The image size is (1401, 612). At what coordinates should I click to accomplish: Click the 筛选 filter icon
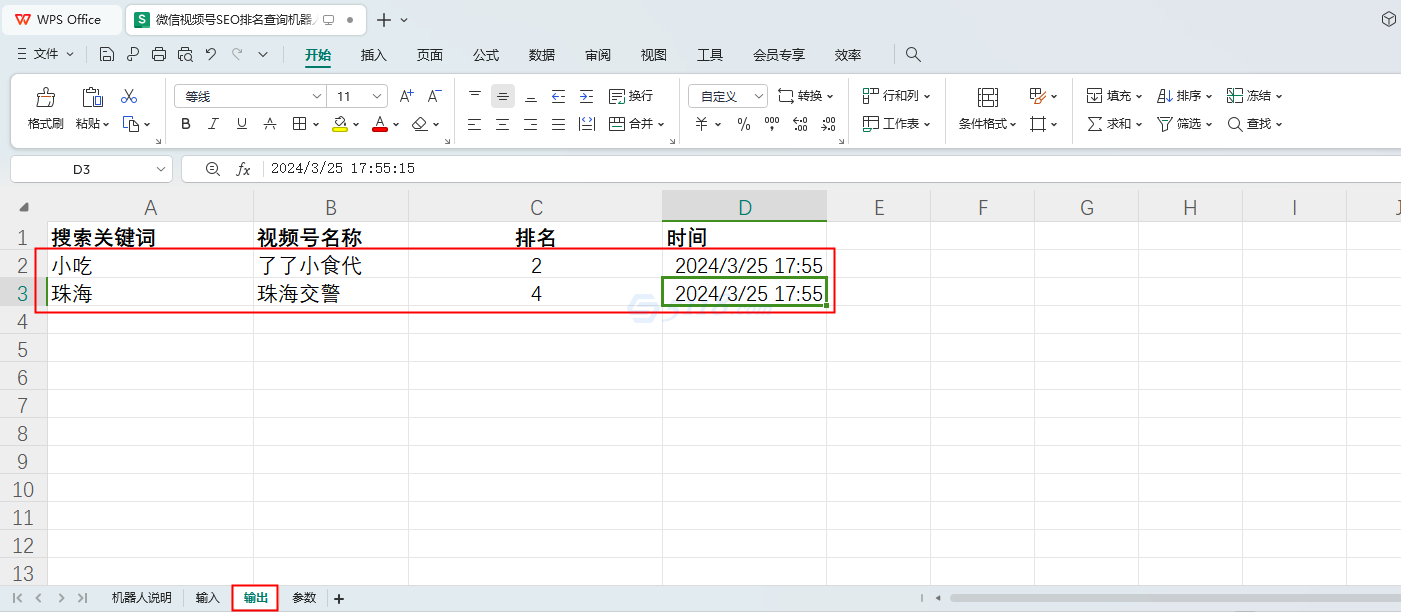click(x=1177, y=124)
